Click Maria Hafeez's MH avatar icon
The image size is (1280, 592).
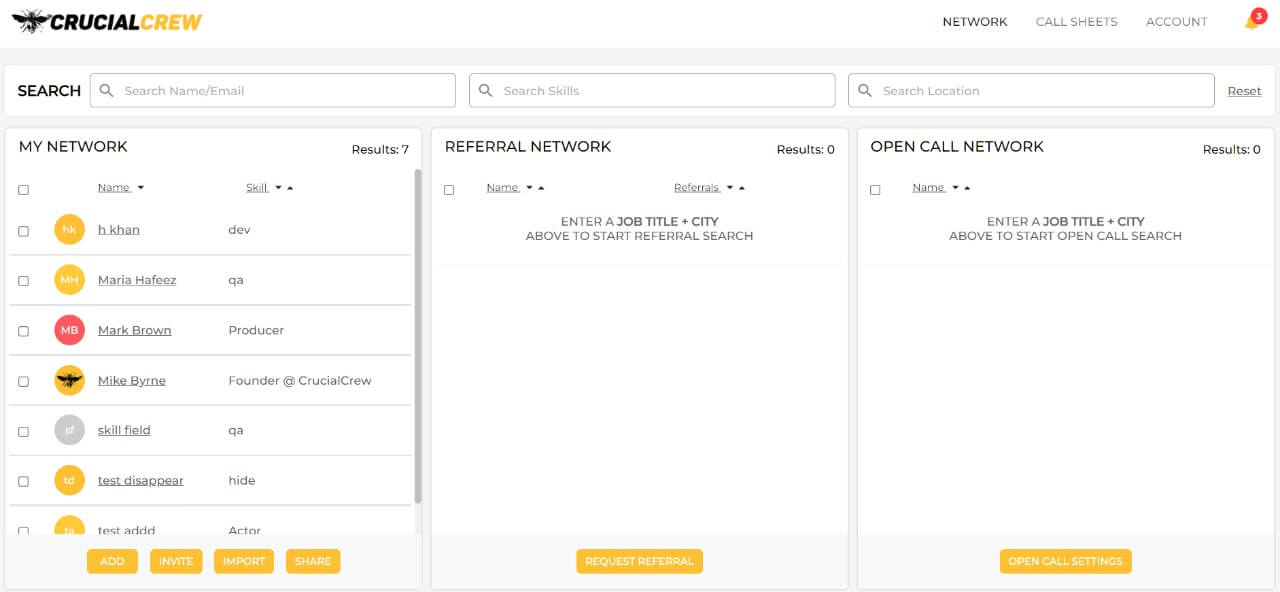(x=69, y=280)
